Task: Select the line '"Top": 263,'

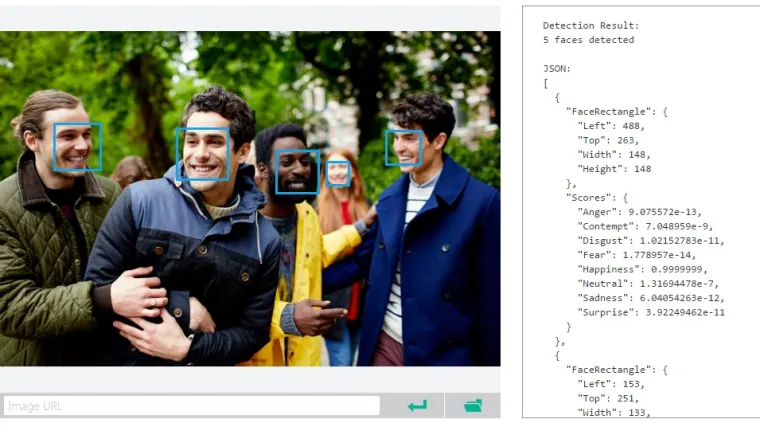Action: pos(608,140)
